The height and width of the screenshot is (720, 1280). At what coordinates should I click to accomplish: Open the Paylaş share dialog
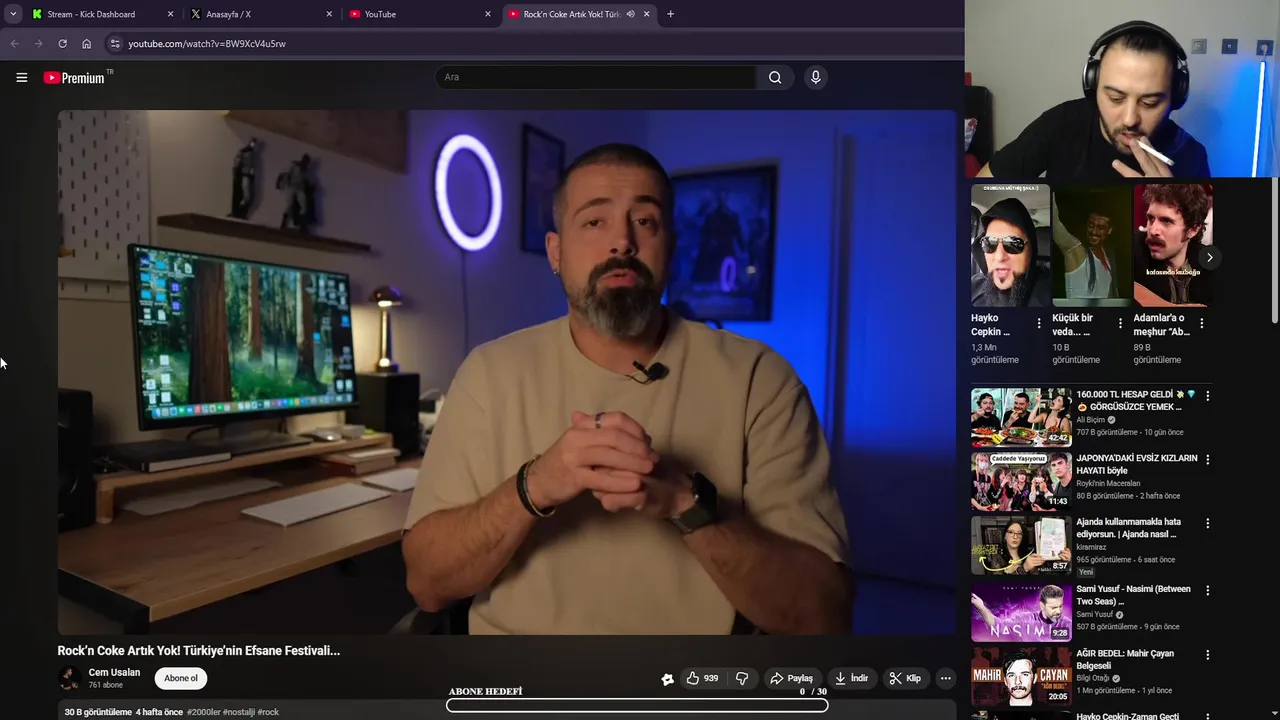coord(791,678)
